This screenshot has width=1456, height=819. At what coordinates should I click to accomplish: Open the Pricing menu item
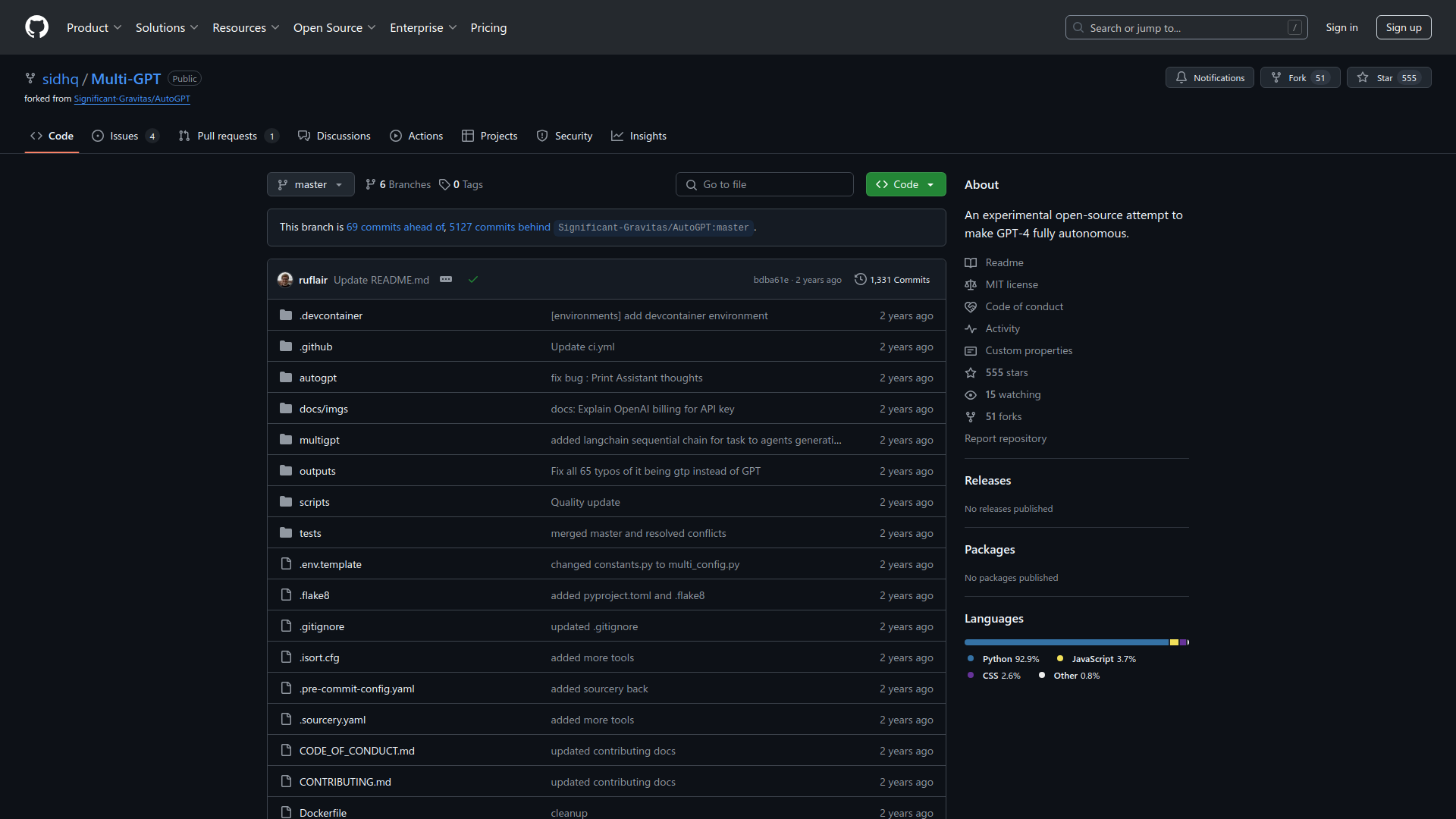tap(488, 27)
